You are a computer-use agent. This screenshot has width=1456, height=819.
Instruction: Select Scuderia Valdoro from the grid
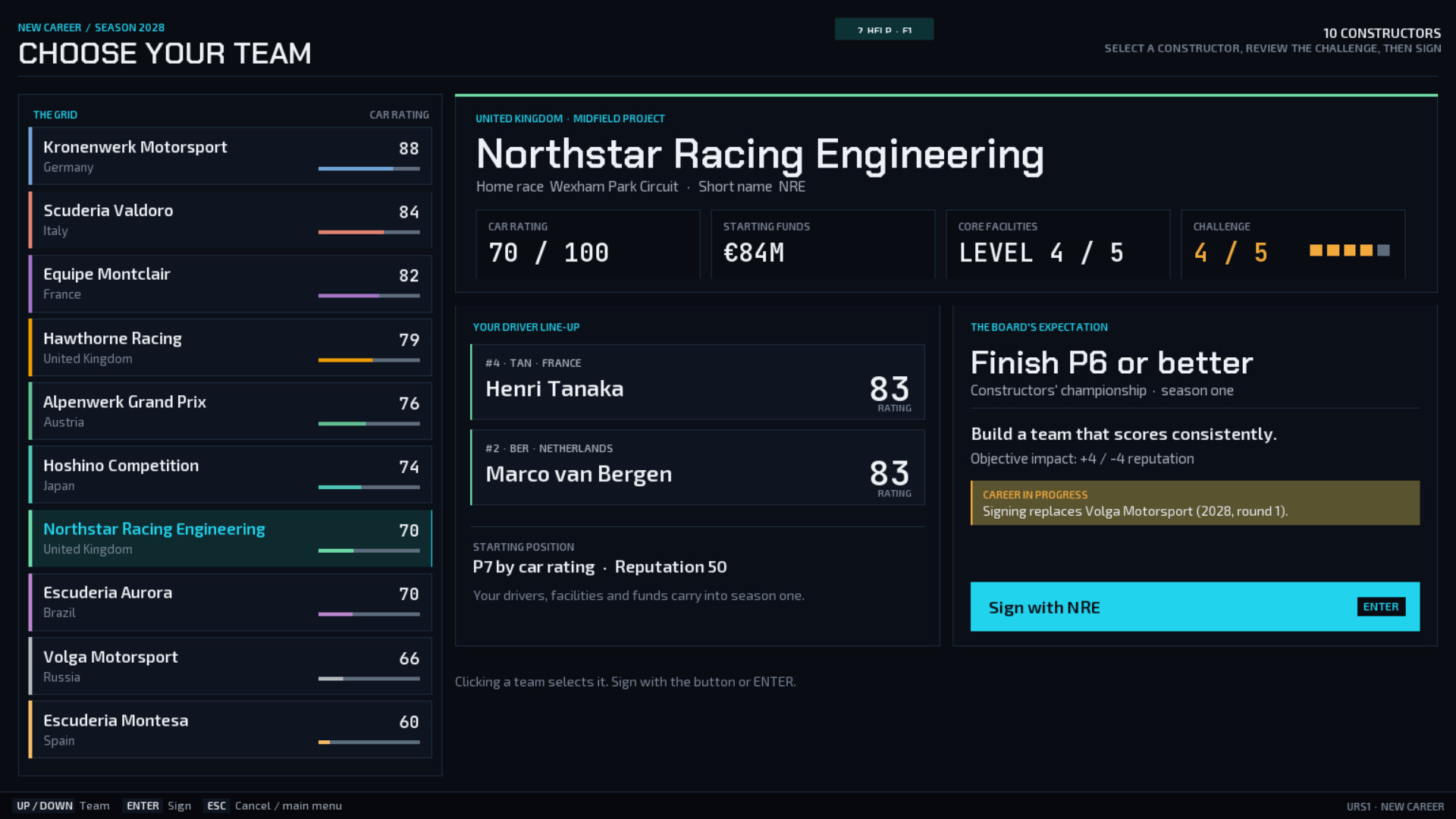[231, 220]
